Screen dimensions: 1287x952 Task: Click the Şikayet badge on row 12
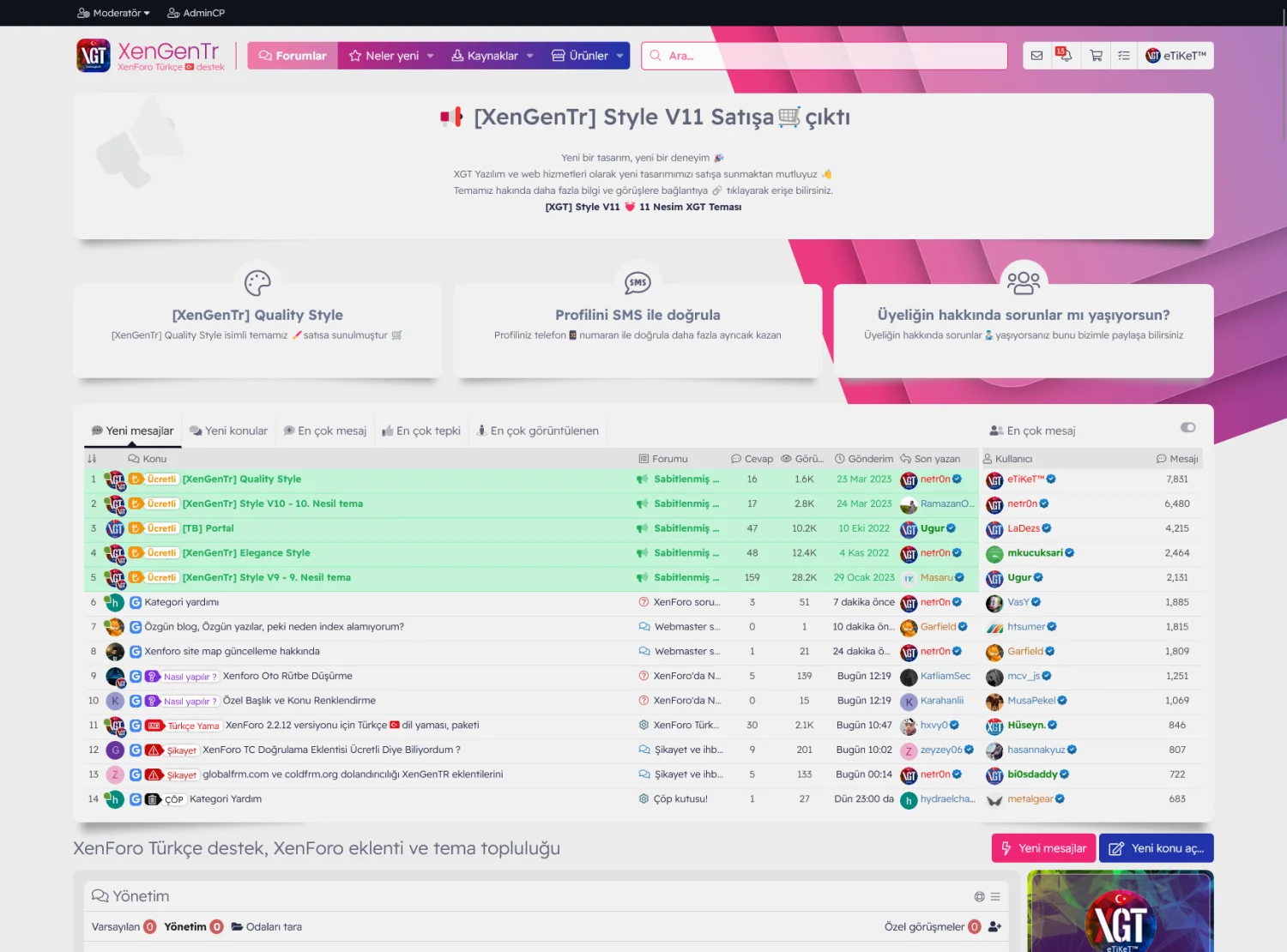pos(181,750)
